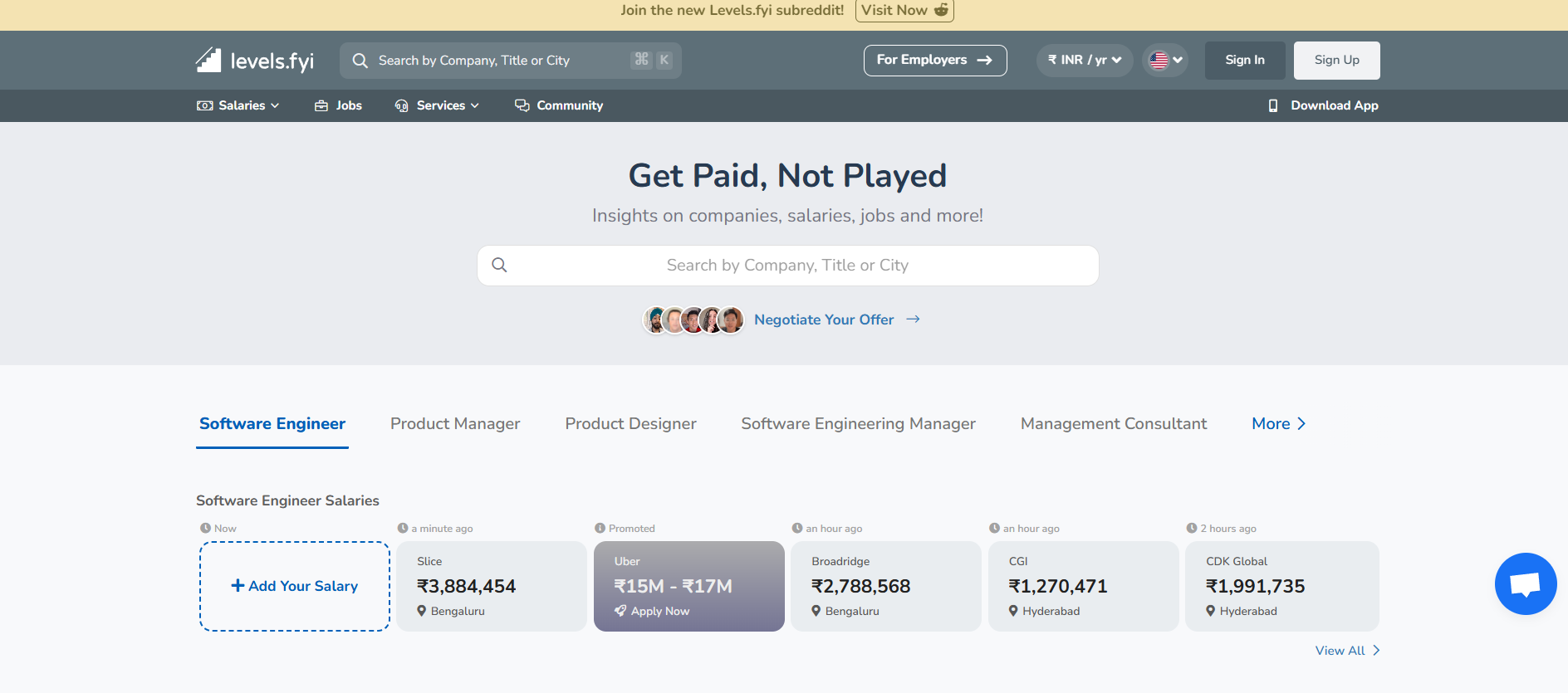Click the ⌘ K shortcut hint
1568x693 pixels.
[x=653, y=60]
